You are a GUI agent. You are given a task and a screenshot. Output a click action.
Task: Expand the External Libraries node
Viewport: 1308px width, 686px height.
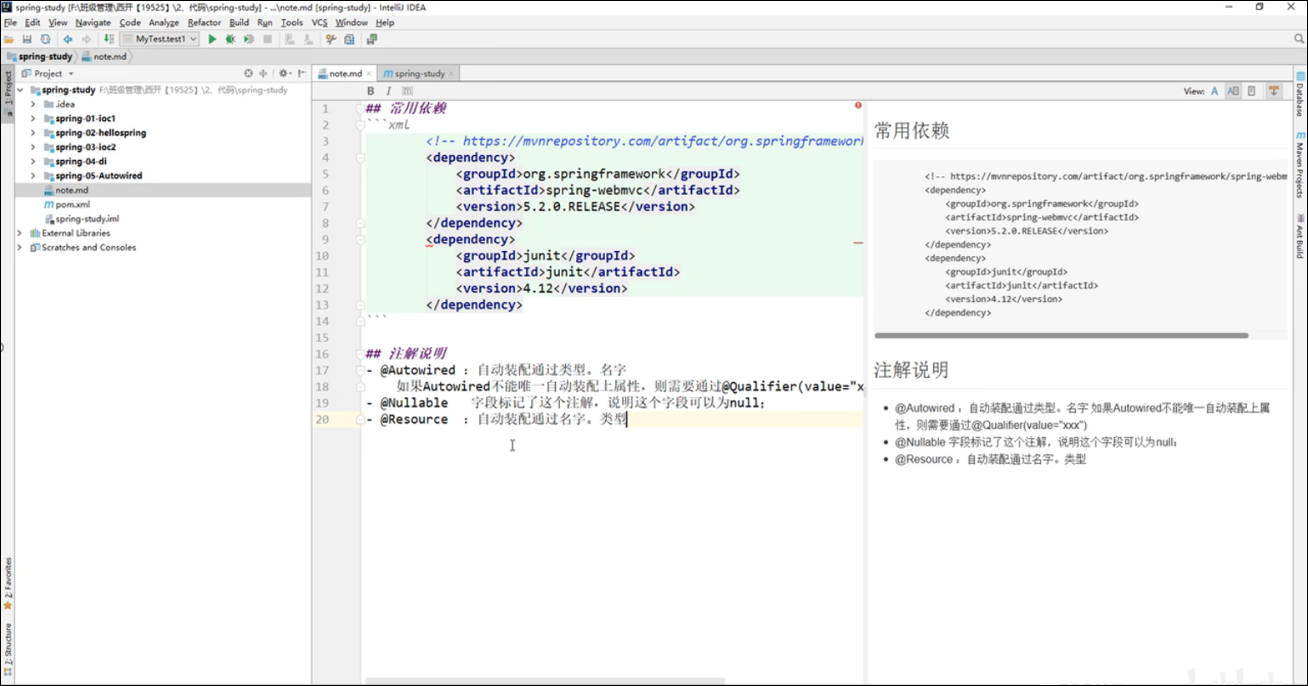20,233
